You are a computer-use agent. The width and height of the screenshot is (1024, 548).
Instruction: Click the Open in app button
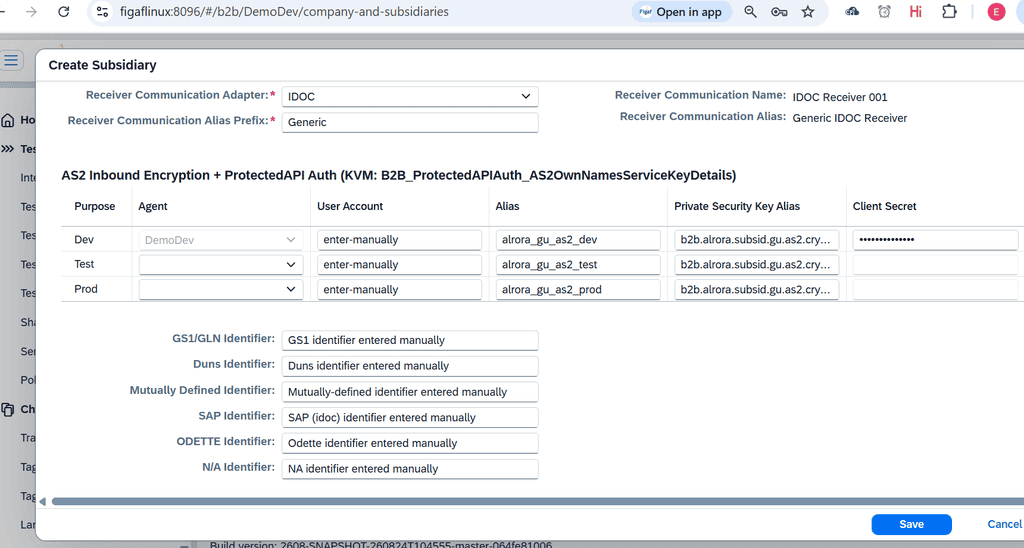point(681,12)
